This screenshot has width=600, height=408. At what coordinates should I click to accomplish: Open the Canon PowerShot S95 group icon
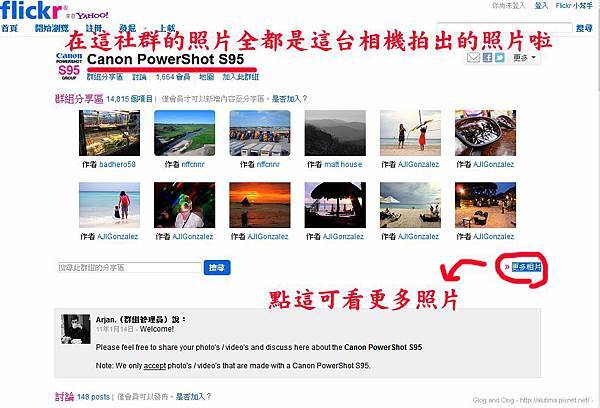click(x=68, y=66)
